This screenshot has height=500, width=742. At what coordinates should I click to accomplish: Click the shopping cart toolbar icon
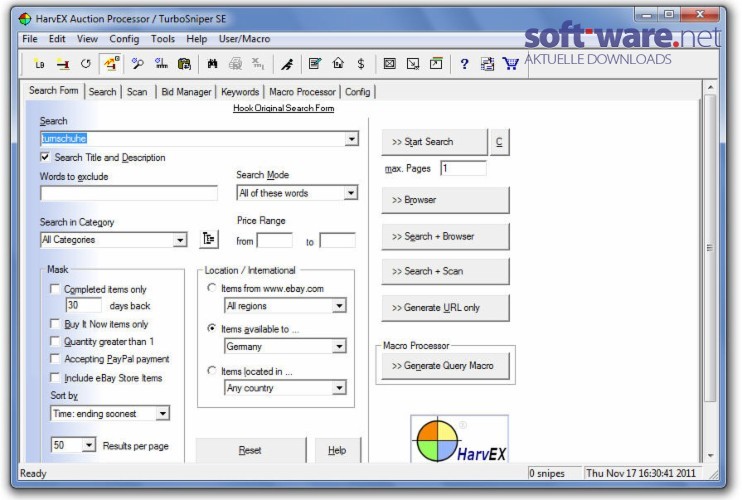point(511,64)
